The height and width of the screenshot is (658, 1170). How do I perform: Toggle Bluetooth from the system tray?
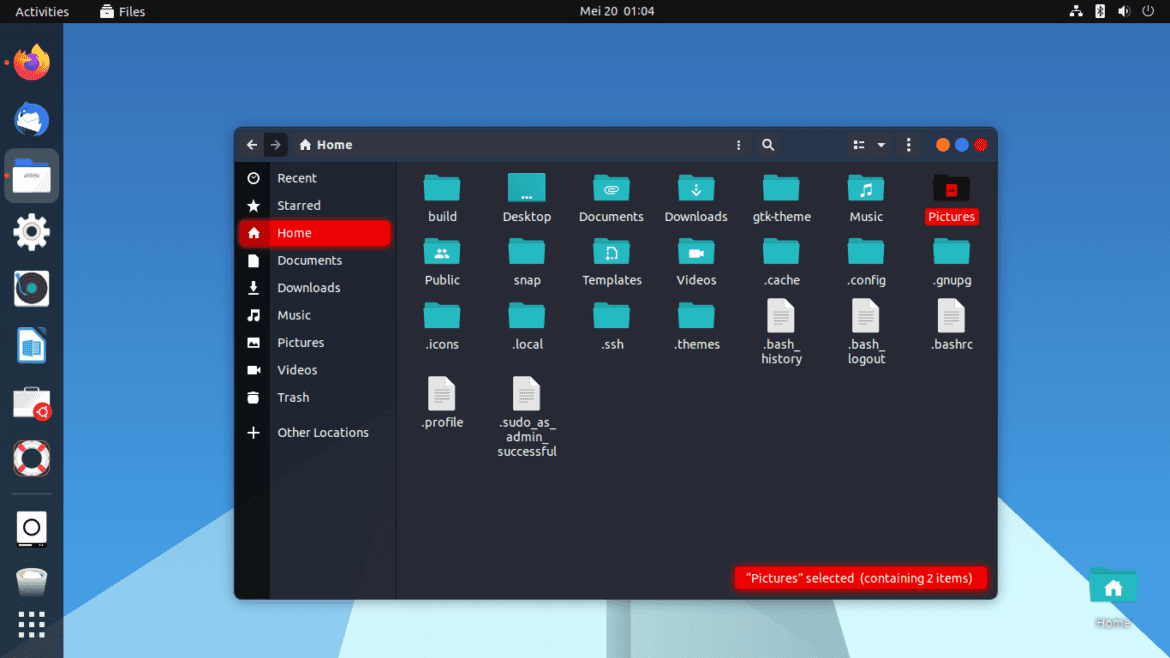point(1100,11)
